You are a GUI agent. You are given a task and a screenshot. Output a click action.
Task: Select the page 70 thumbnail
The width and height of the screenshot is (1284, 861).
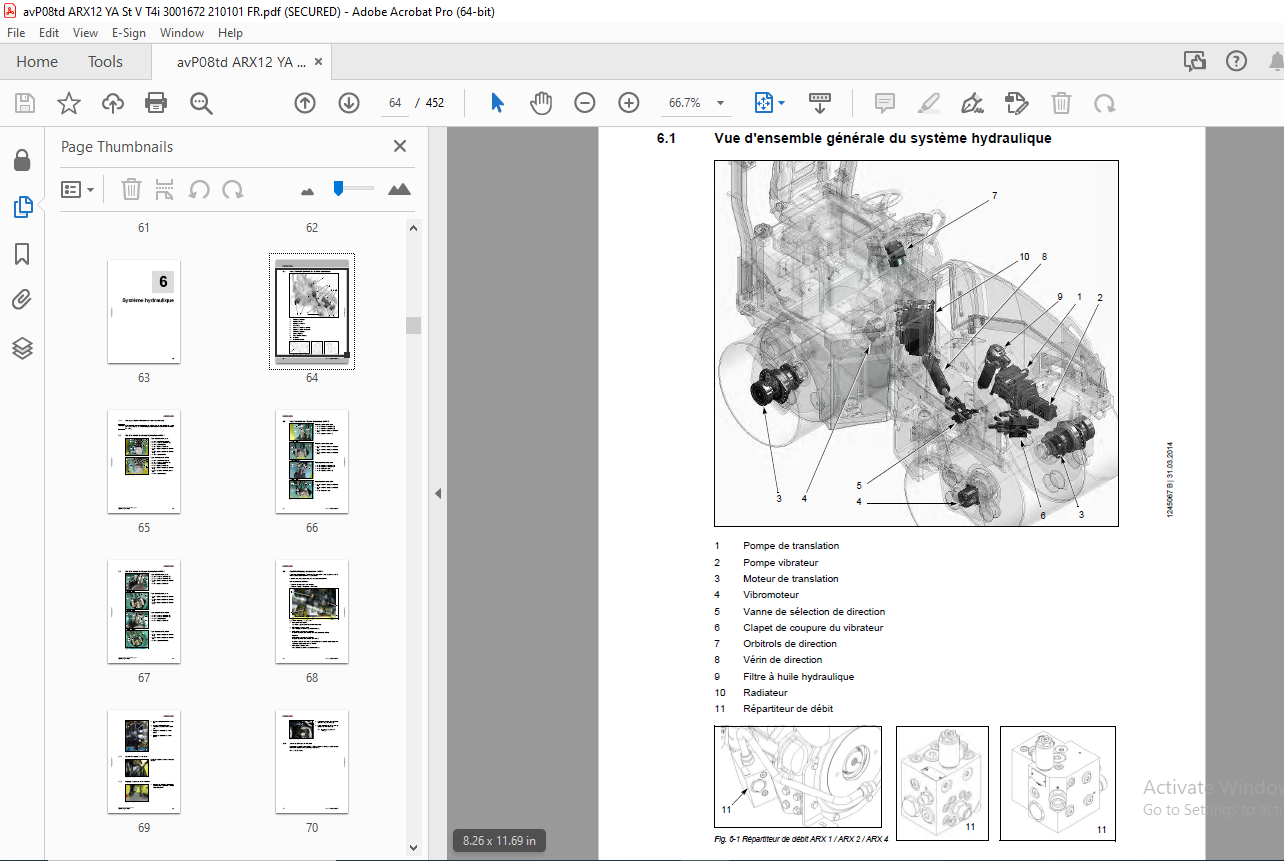pos(312,762)
